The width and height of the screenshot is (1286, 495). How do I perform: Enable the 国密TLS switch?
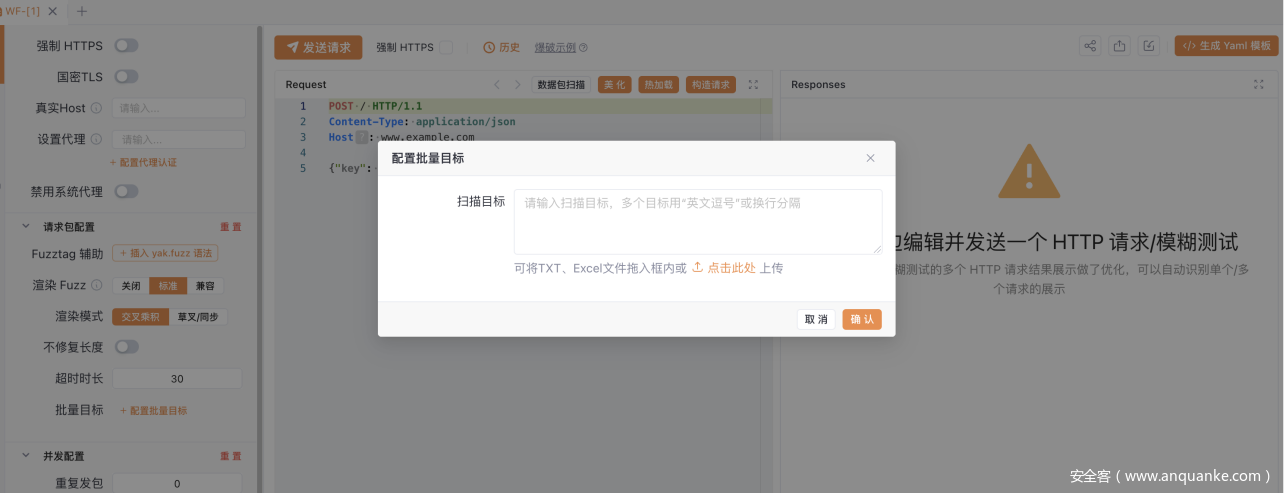[126, 76]
